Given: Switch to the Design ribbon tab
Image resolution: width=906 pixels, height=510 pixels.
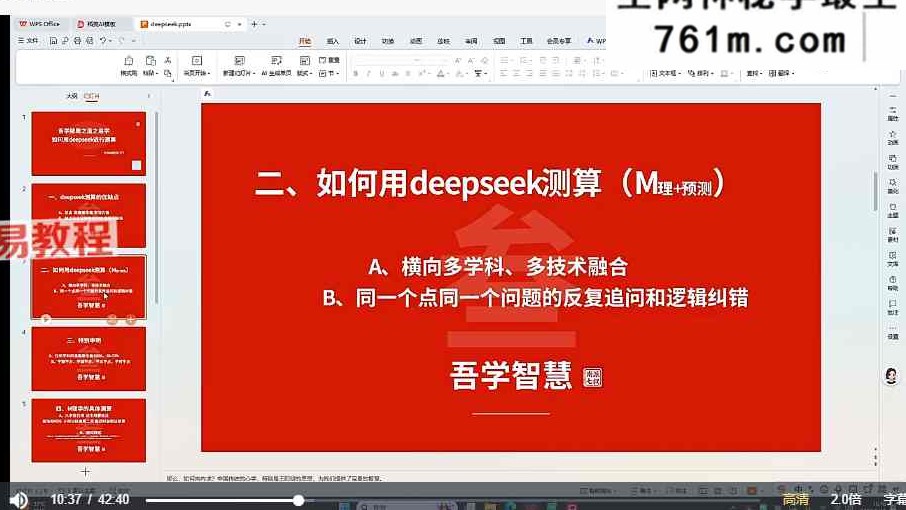Looking at the screenshot, I should point(361,41).
